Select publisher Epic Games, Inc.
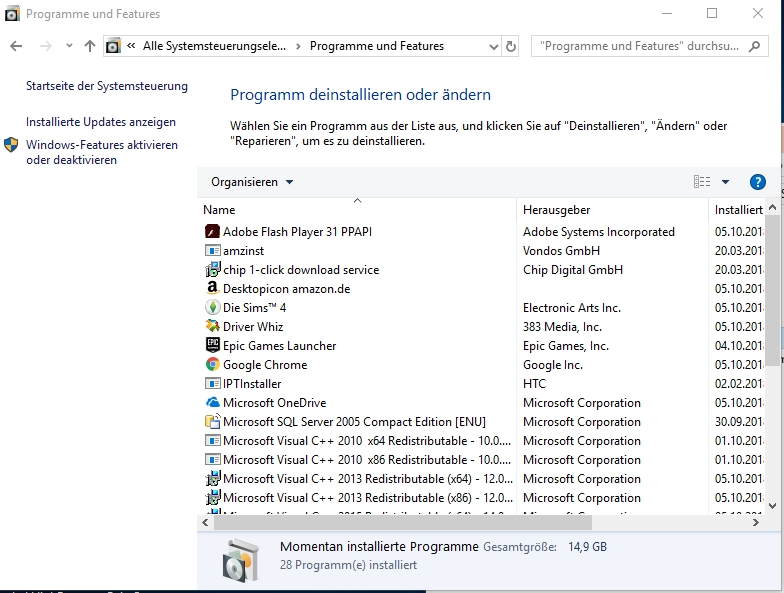The image size is (784, 593). [566, 346]
